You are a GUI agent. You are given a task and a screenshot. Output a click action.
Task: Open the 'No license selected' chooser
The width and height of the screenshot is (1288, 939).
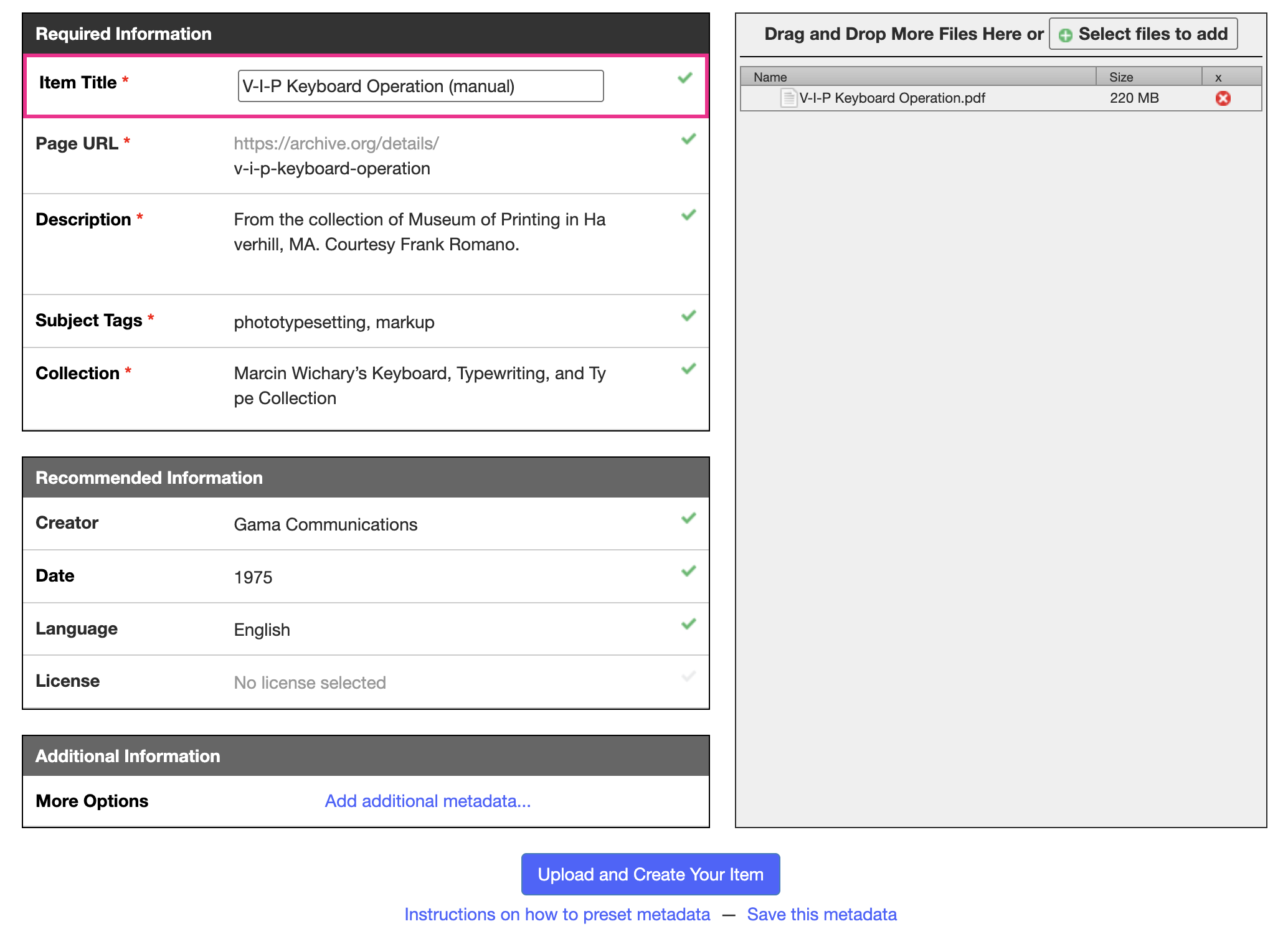(310, 682)
